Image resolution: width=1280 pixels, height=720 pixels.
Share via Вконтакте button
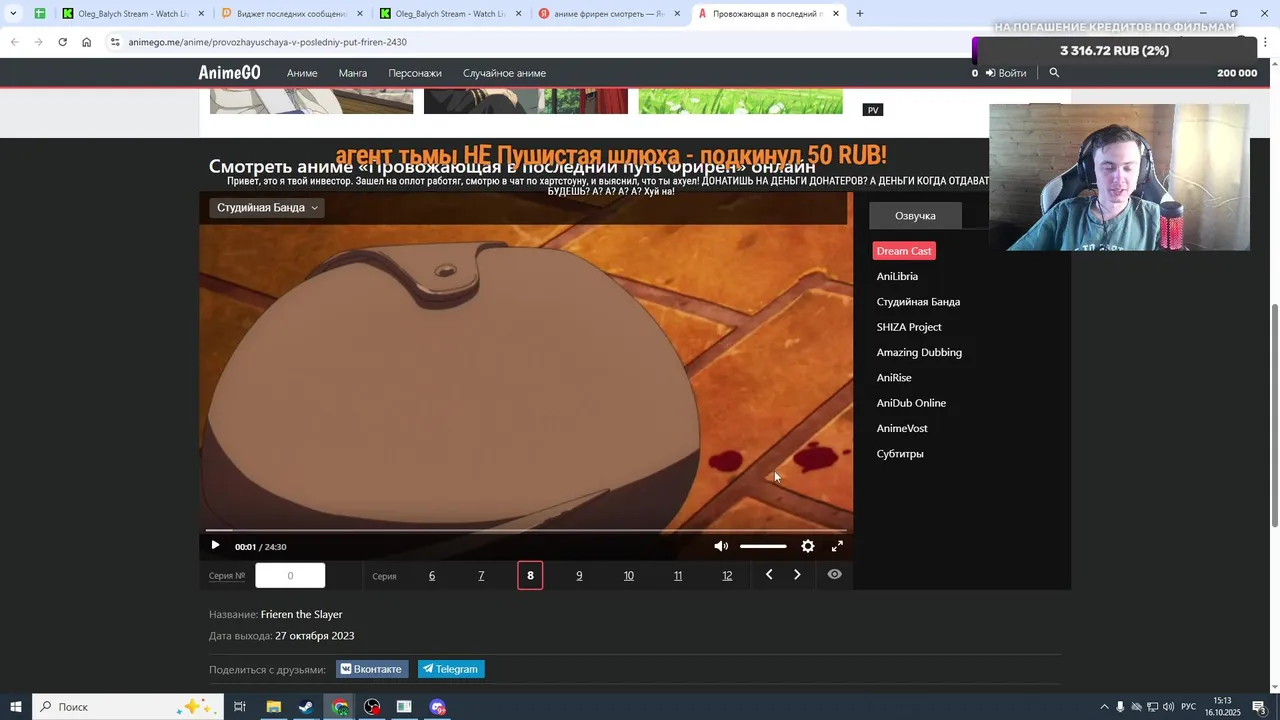pyautogui.click(x=371, y=669)
